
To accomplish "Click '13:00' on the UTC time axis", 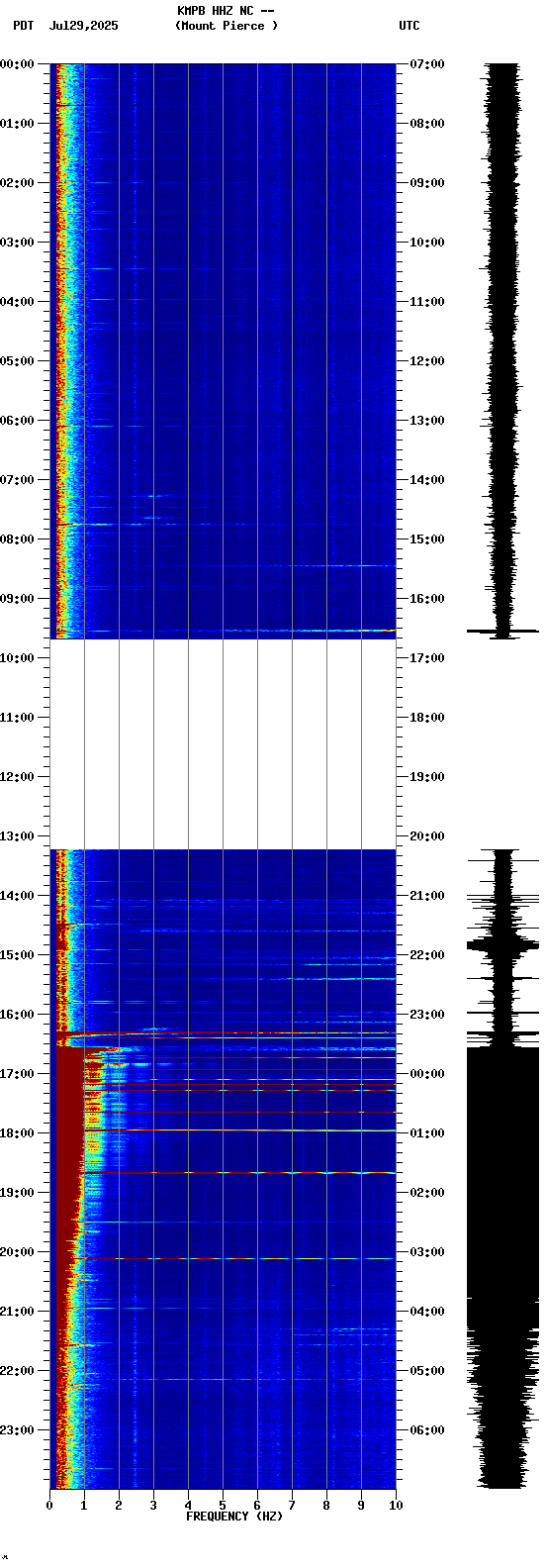I will point(427,421).
